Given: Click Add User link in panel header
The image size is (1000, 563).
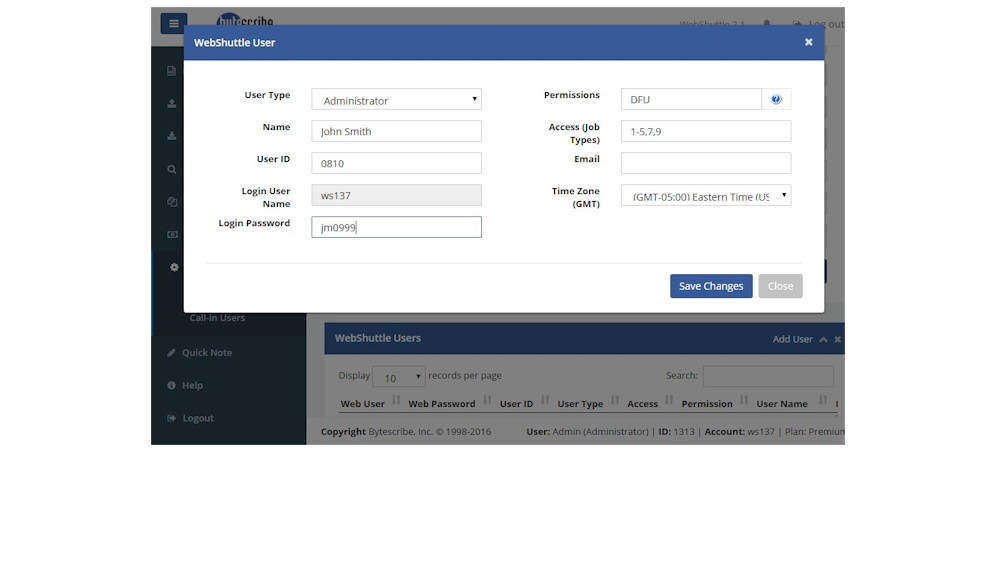Looking at the screenshot, I should (792, 339).
